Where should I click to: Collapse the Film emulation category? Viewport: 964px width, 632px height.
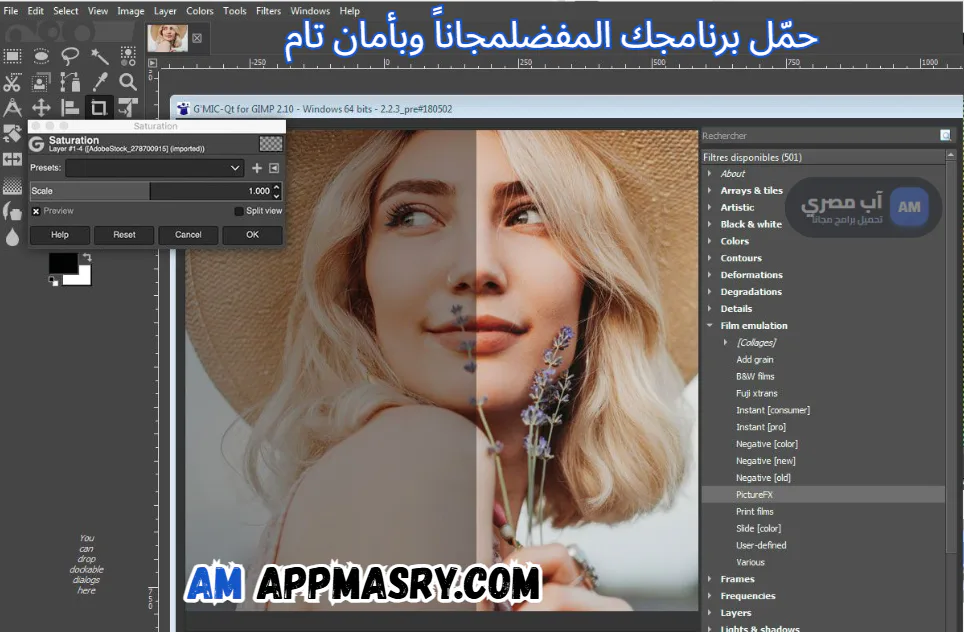click(709, 325)
